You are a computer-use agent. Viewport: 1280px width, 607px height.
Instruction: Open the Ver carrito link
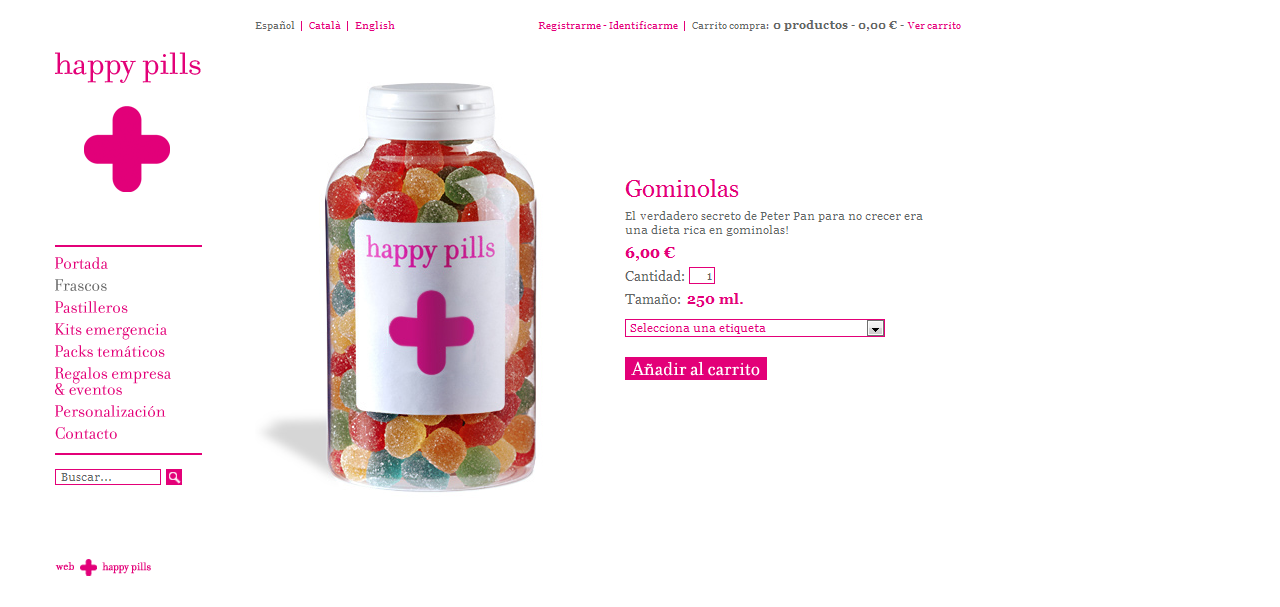click(934, 26)
